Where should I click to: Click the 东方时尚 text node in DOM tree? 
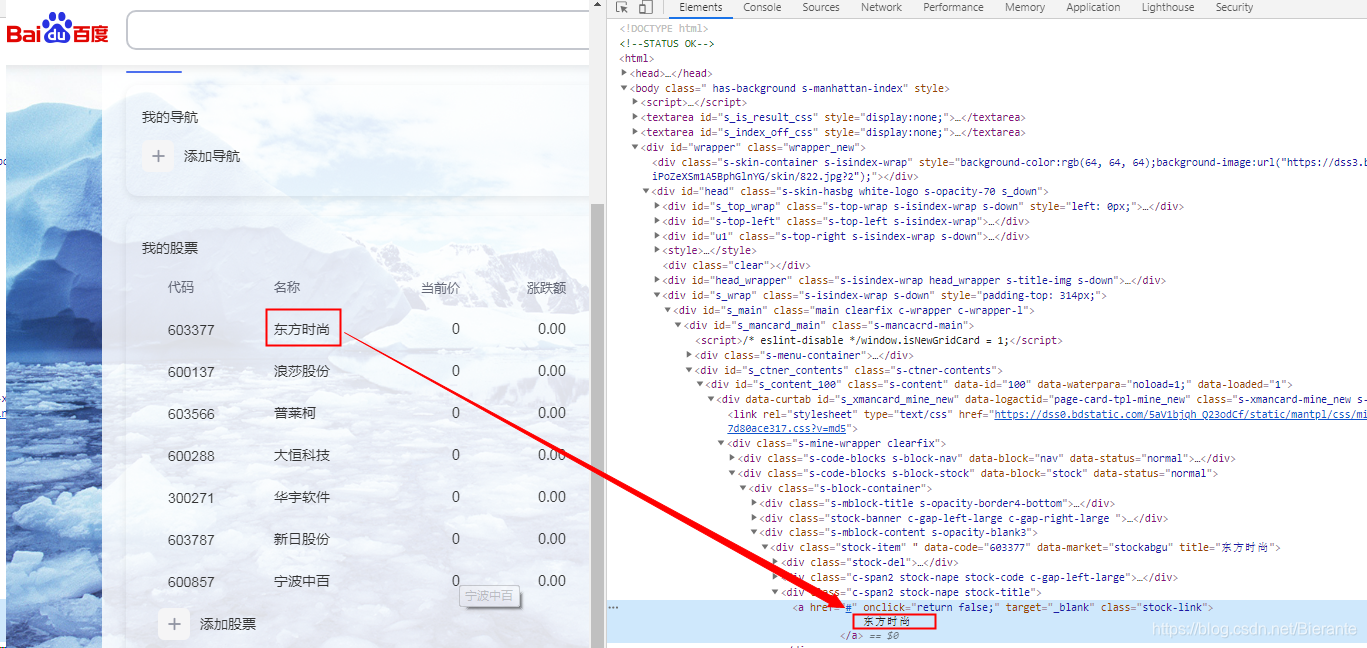(x=887, y=621)
